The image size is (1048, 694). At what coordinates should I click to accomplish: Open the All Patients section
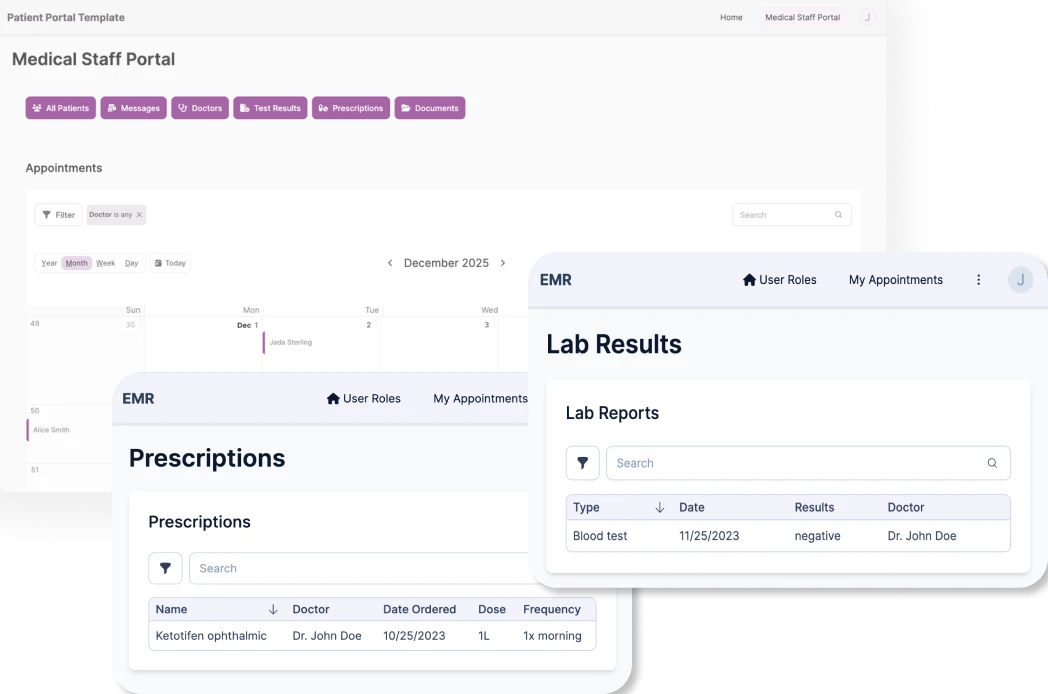tap(60, 108)
